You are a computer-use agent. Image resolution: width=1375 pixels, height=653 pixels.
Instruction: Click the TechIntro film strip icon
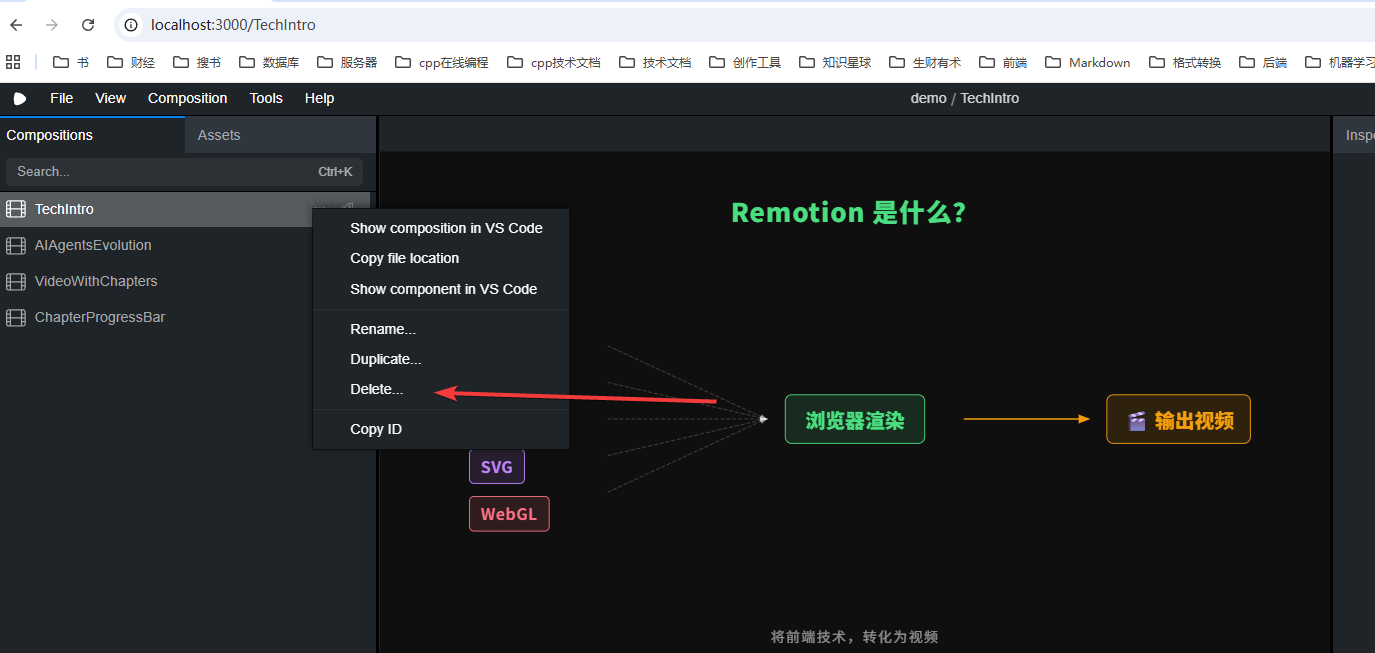(x=16, y=209)
